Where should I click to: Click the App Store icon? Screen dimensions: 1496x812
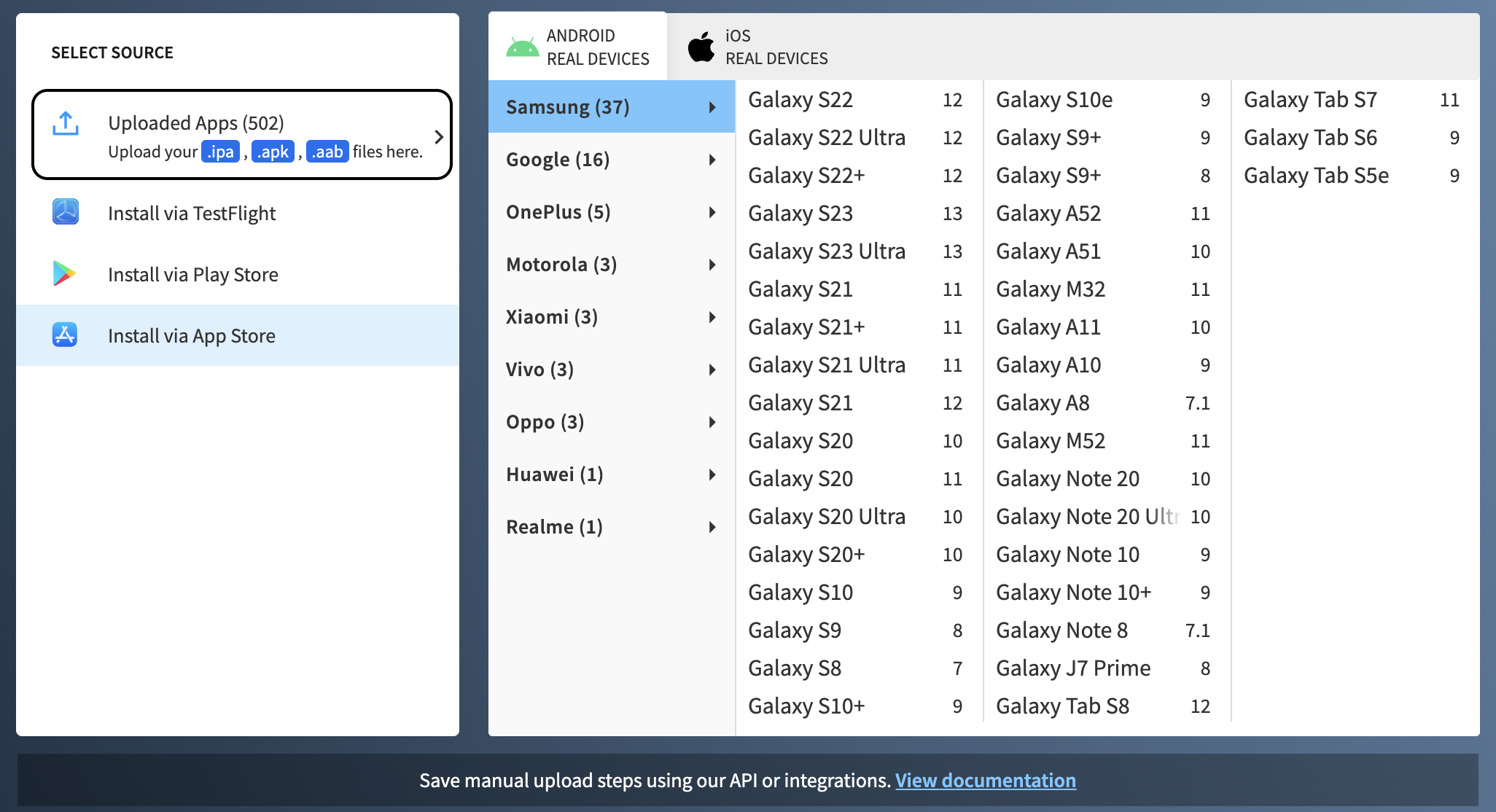pos(65,335)
